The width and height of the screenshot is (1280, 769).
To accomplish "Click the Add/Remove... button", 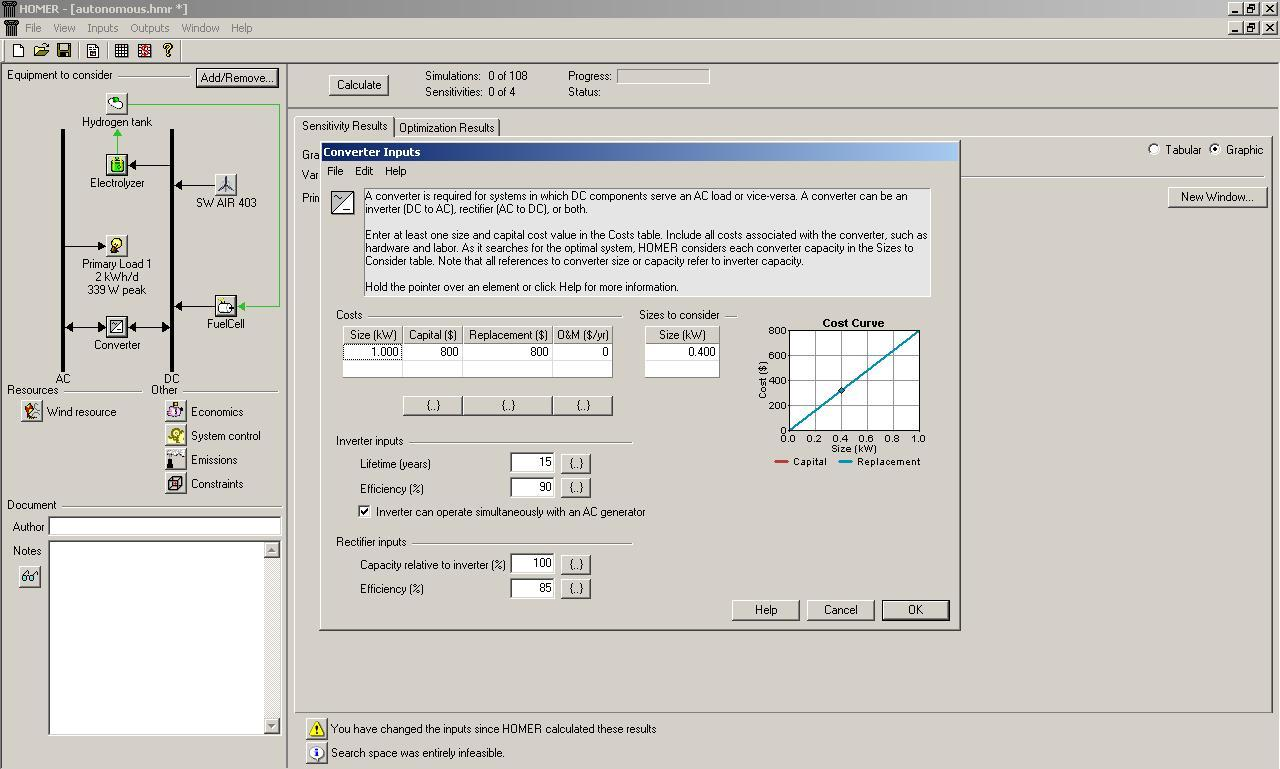I will coord(237,77).
